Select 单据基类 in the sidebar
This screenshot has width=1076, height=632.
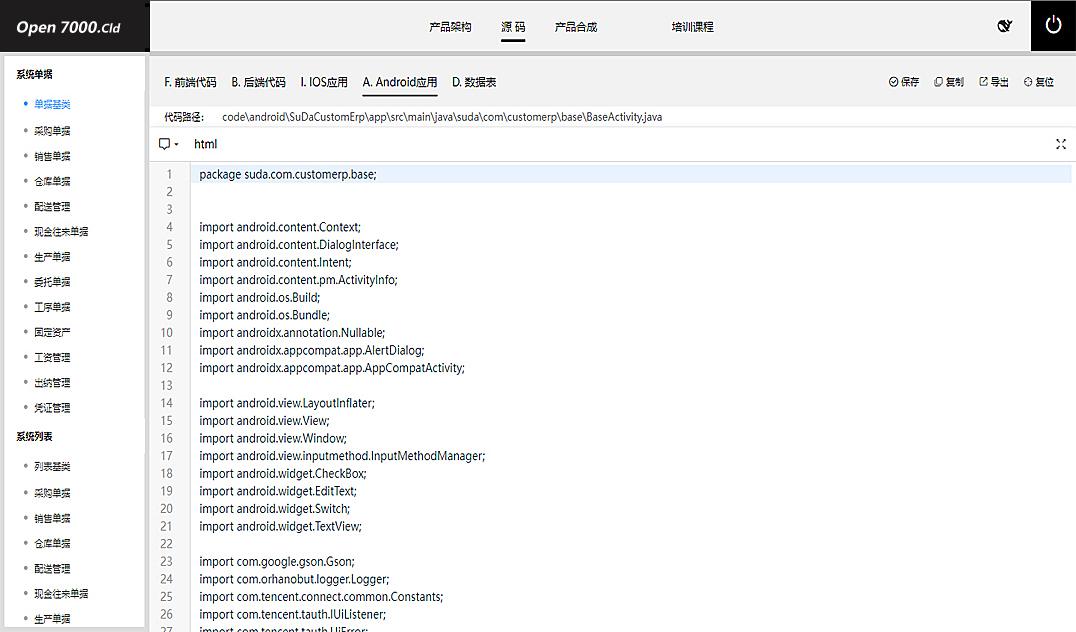tap(52, 104)
